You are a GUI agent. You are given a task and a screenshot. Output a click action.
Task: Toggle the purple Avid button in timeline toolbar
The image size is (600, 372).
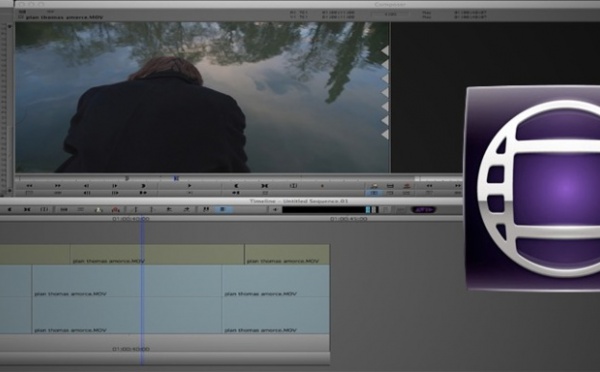(424, 209)
